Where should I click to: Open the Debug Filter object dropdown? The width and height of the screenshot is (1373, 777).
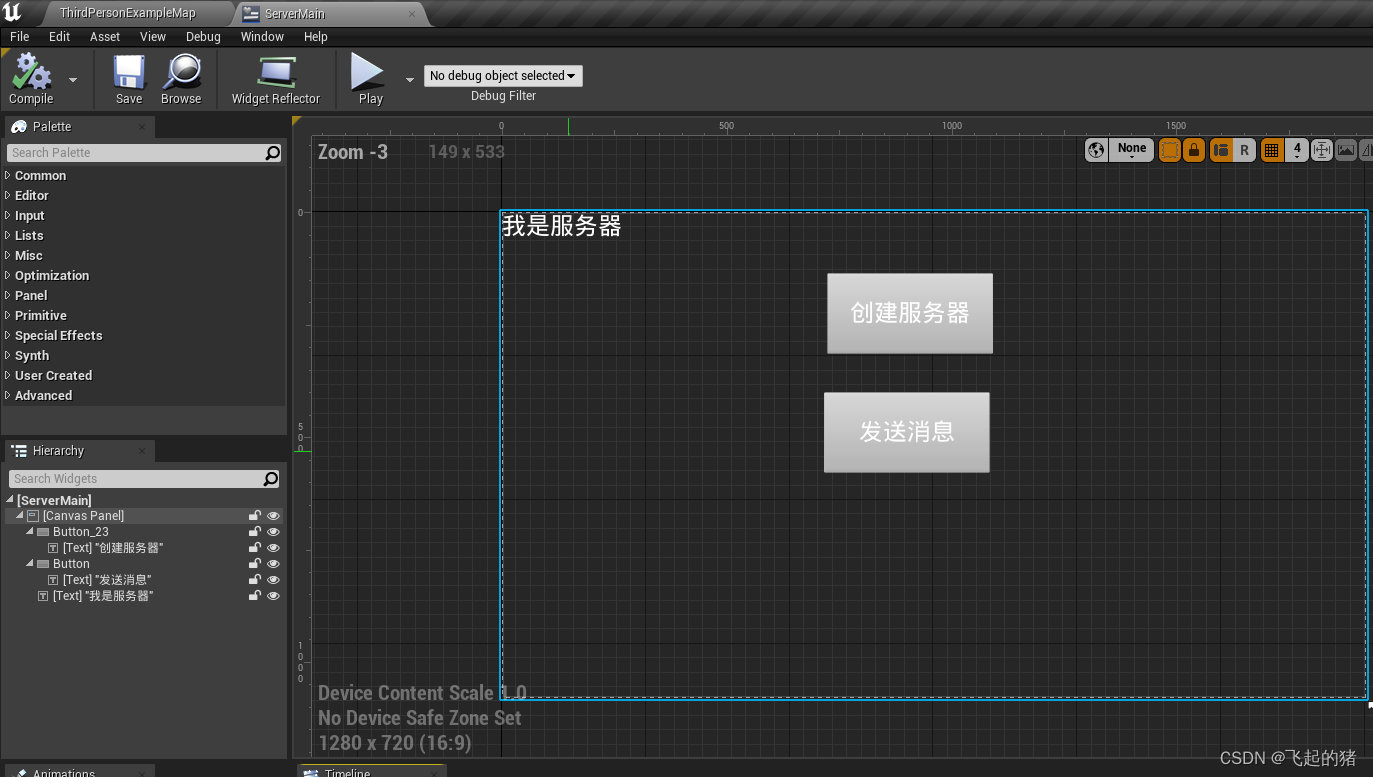coord(502,75)
